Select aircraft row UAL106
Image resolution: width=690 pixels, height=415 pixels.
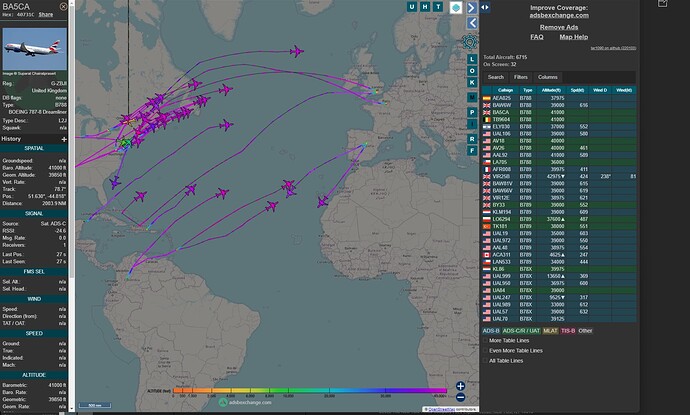559,134
